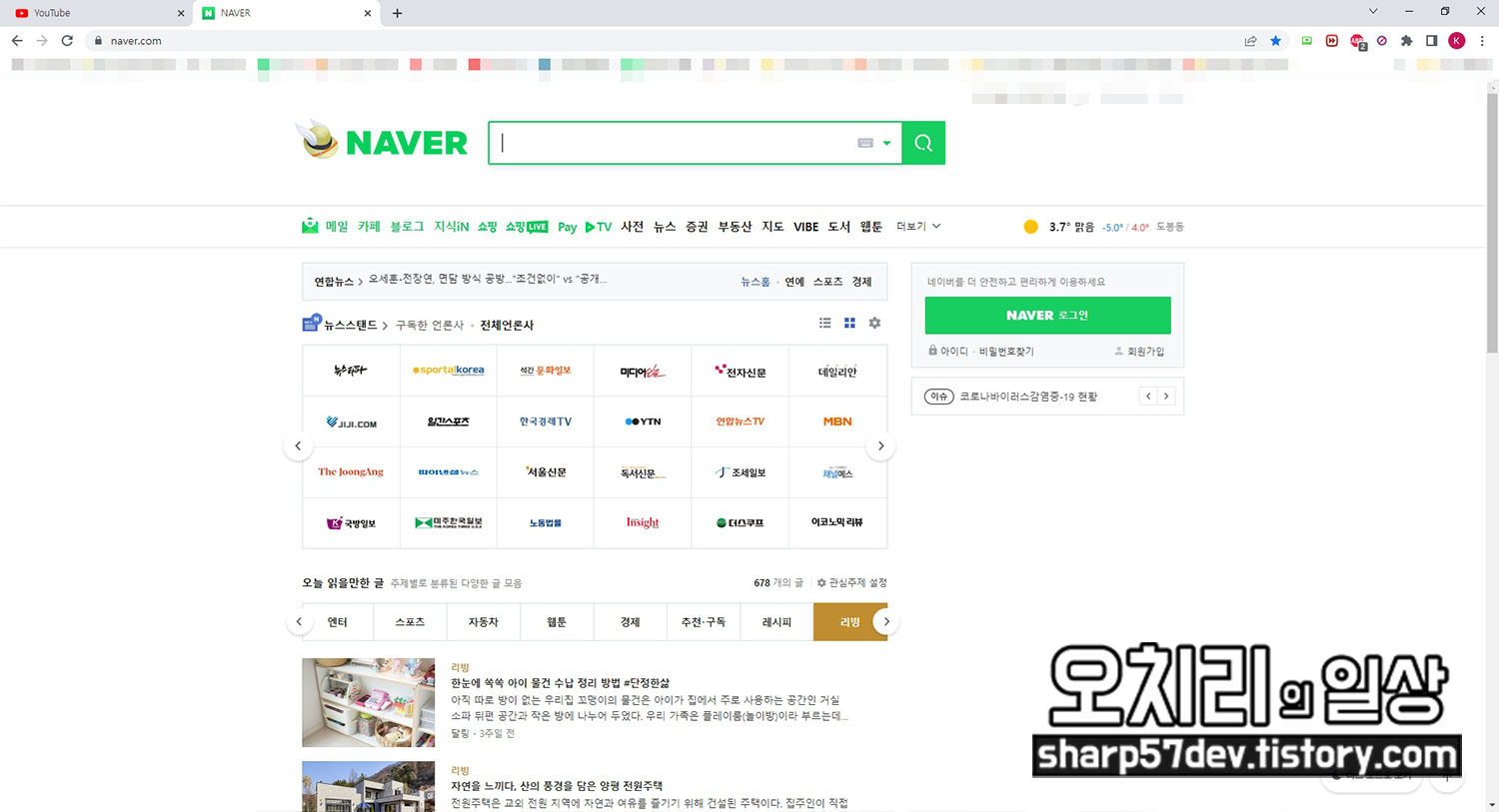Show previous issue arrow in issue box
Screen dimensions: 1499x812
pos(1148,397)
